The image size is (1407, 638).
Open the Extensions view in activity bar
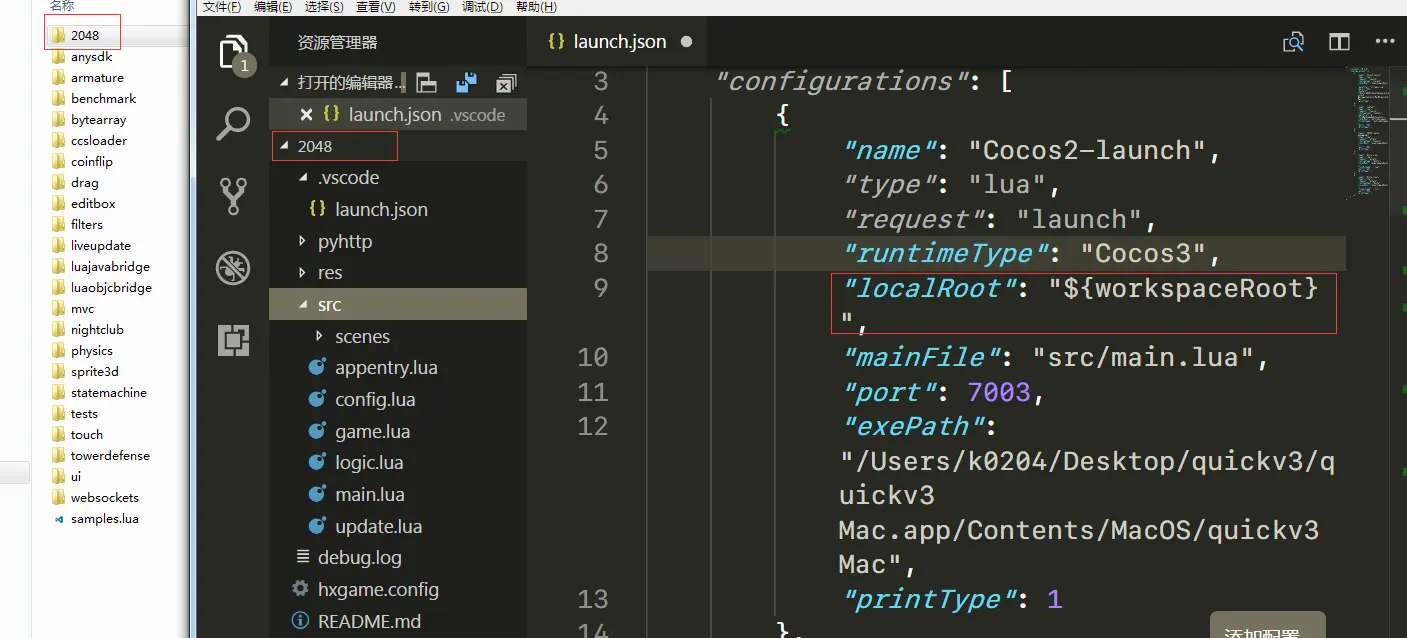(233, 340)
